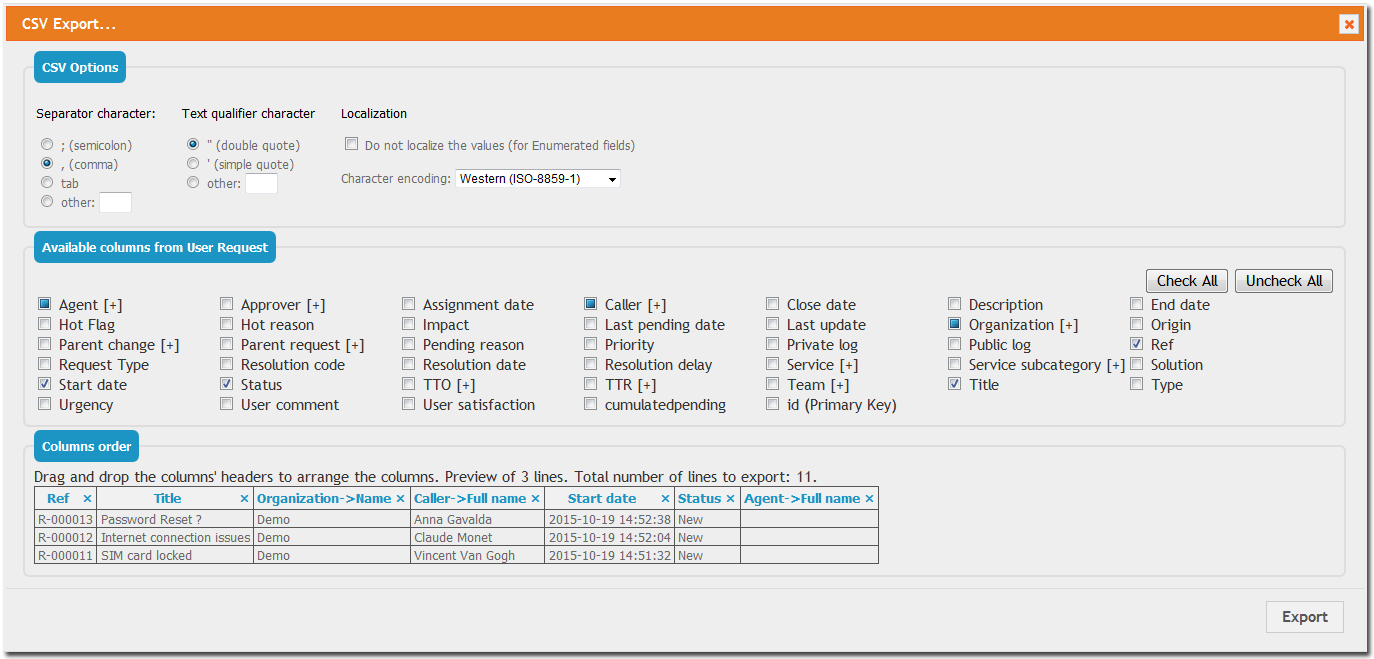Uncheck the Title column checkbox
1374x659 pixels.
(x=955, y=383)
